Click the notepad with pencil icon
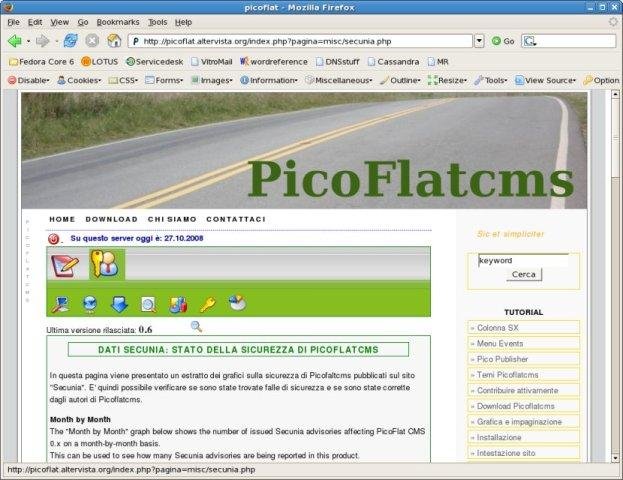The width and height of the screenshot is (623, 480). 65,266
